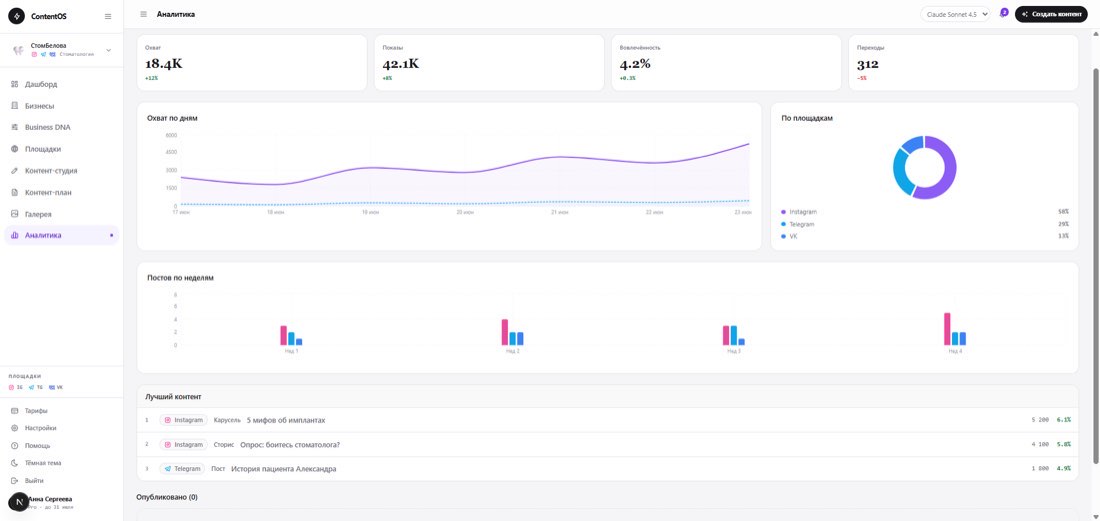Click the purple Instagram legend dot
Screen dimensions: 1100x521
click(784, 212)
